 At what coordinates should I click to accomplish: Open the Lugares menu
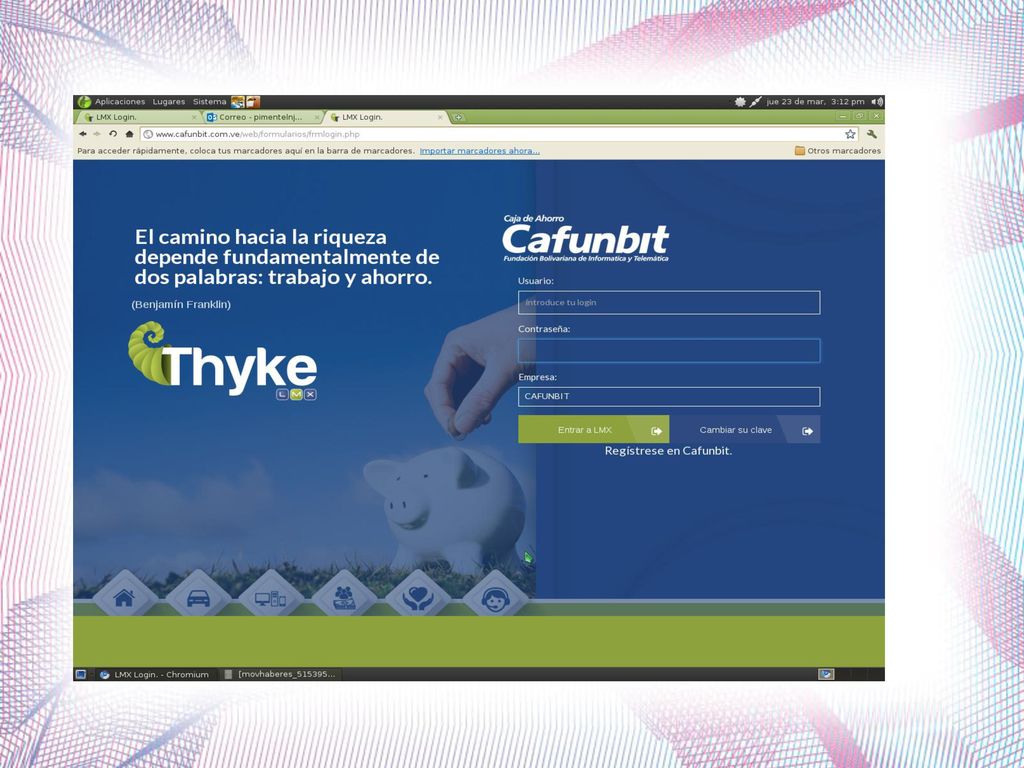[x=168, y=102]
